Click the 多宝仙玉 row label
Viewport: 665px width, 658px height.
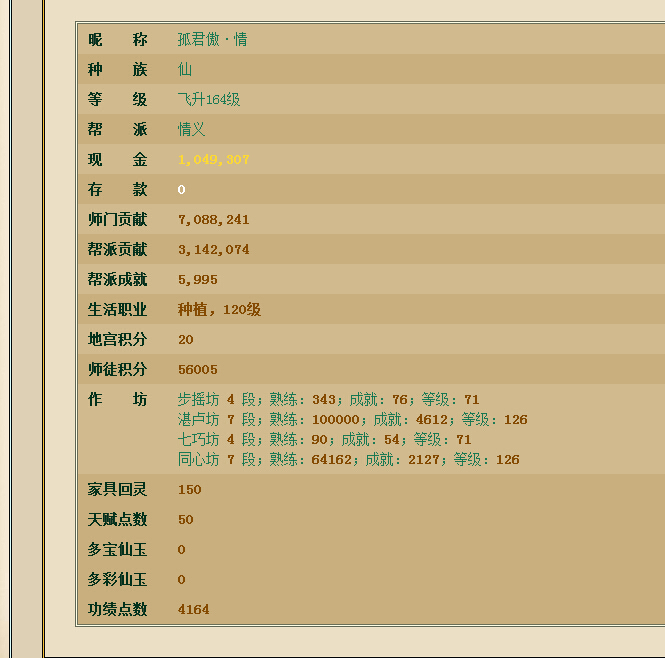pyautogui.click(x=117, y=550)
